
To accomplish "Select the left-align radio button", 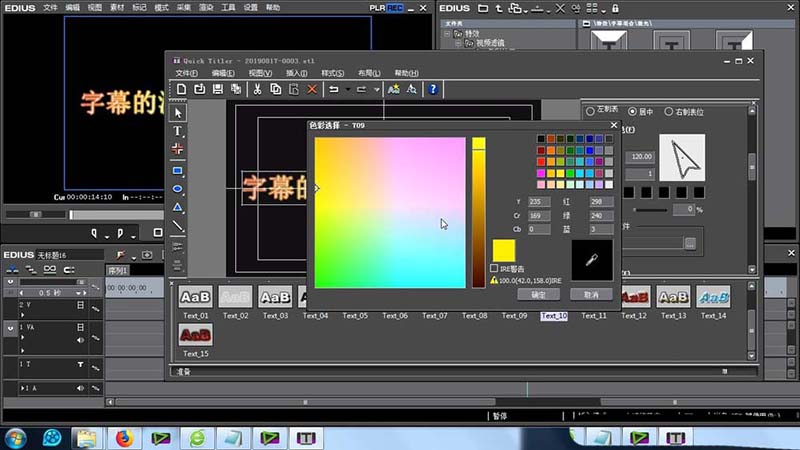I will coord(590,111).
